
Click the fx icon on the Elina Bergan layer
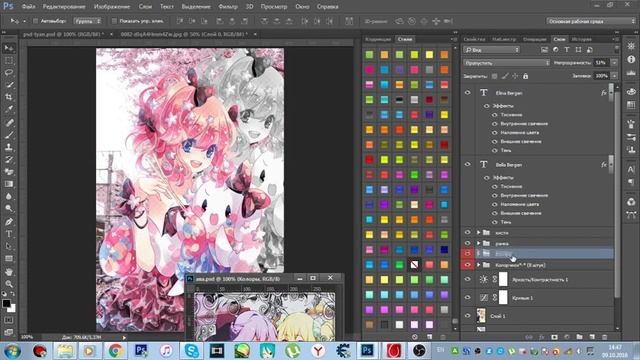coord(603,93)
